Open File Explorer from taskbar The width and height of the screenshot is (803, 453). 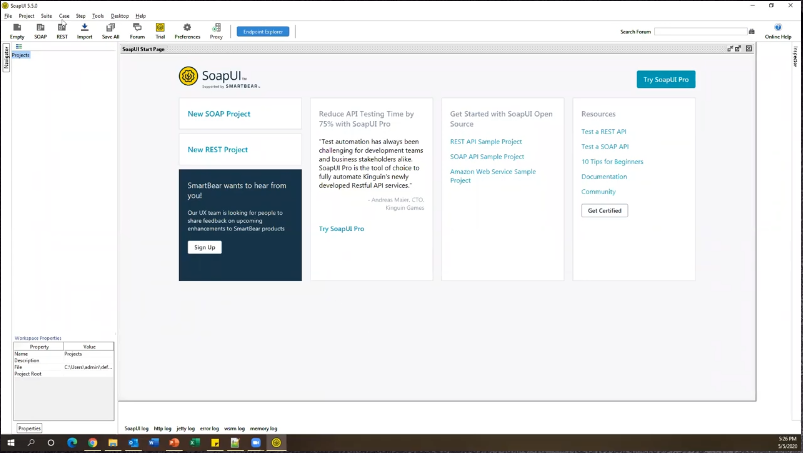[x=113, y=443]
